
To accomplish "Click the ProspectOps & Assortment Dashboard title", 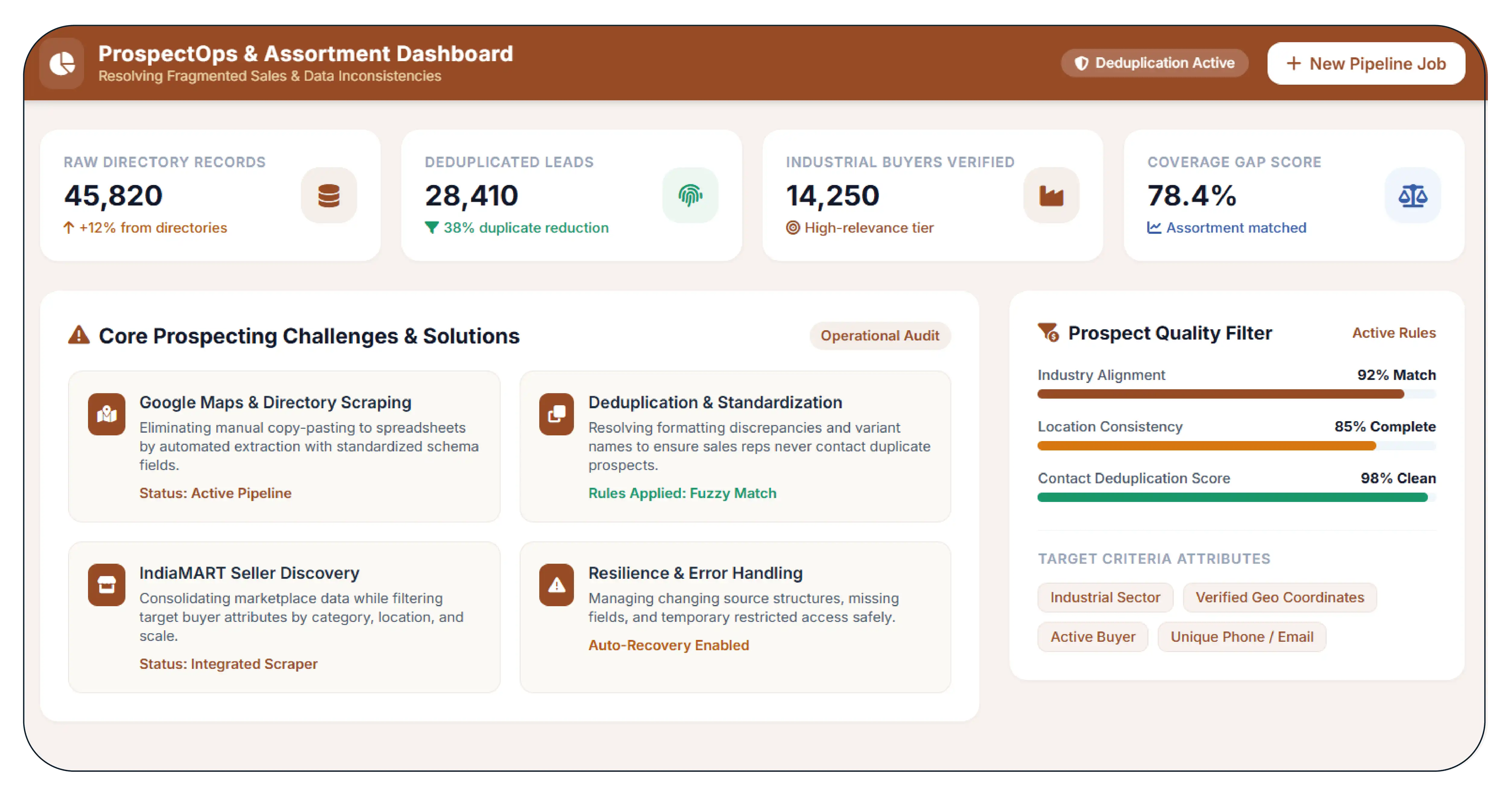I will tap(305, 53).
